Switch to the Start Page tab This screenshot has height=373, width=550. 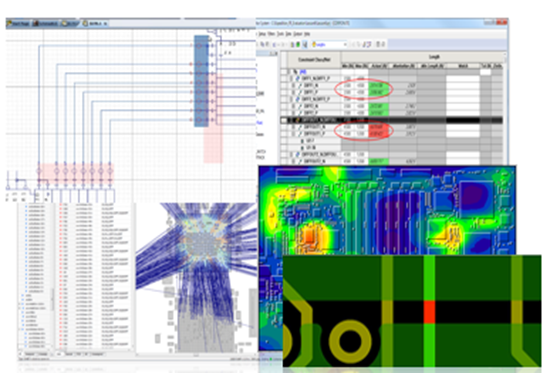tap(18, 24)
